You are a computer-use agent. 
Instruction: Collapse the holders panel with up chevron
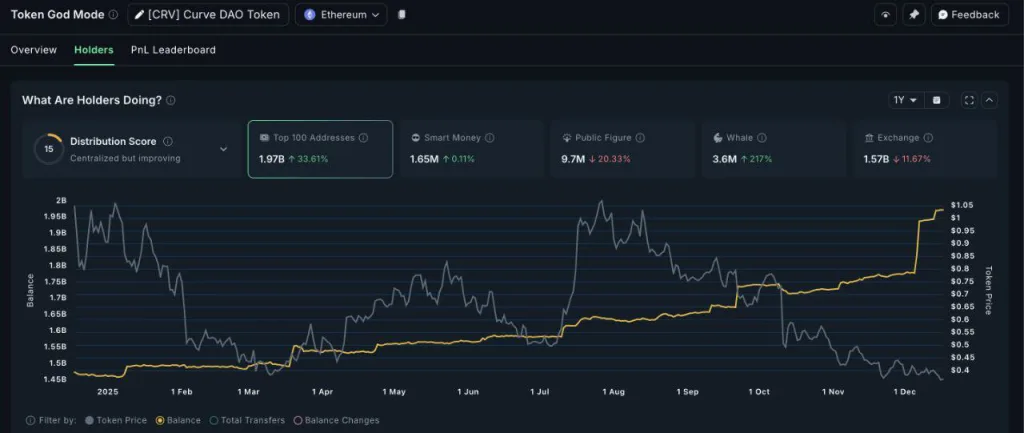coord(989,100)
